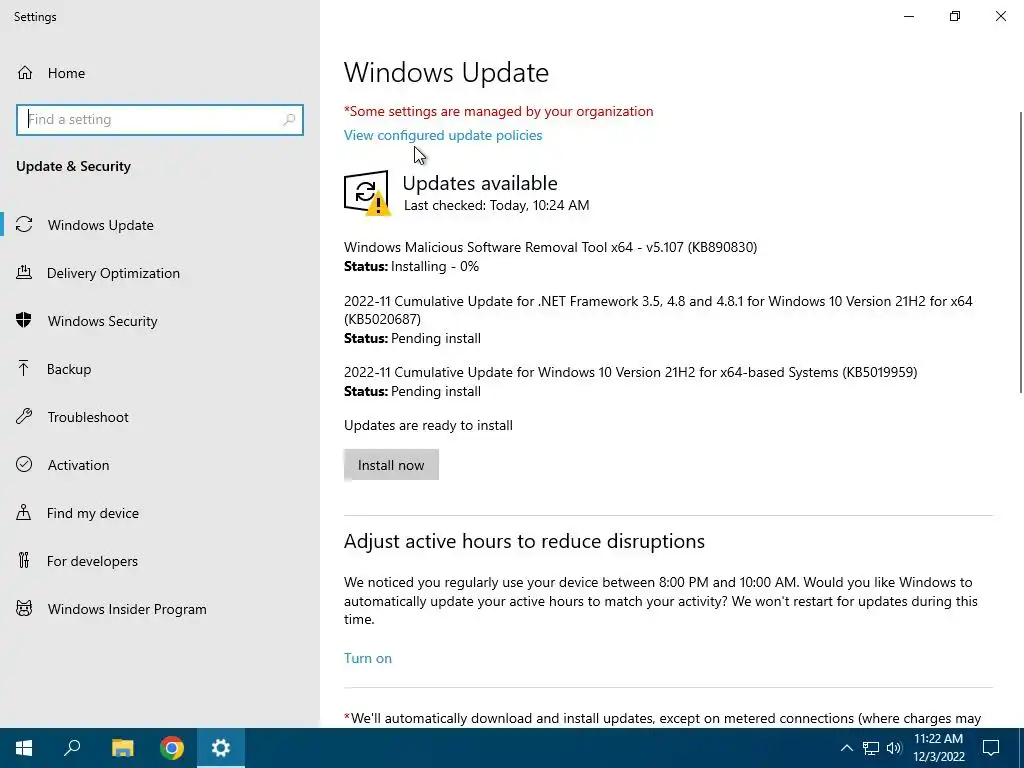Focus the Find a setting search field
The image size is (1024, 768).
point(160,120)
